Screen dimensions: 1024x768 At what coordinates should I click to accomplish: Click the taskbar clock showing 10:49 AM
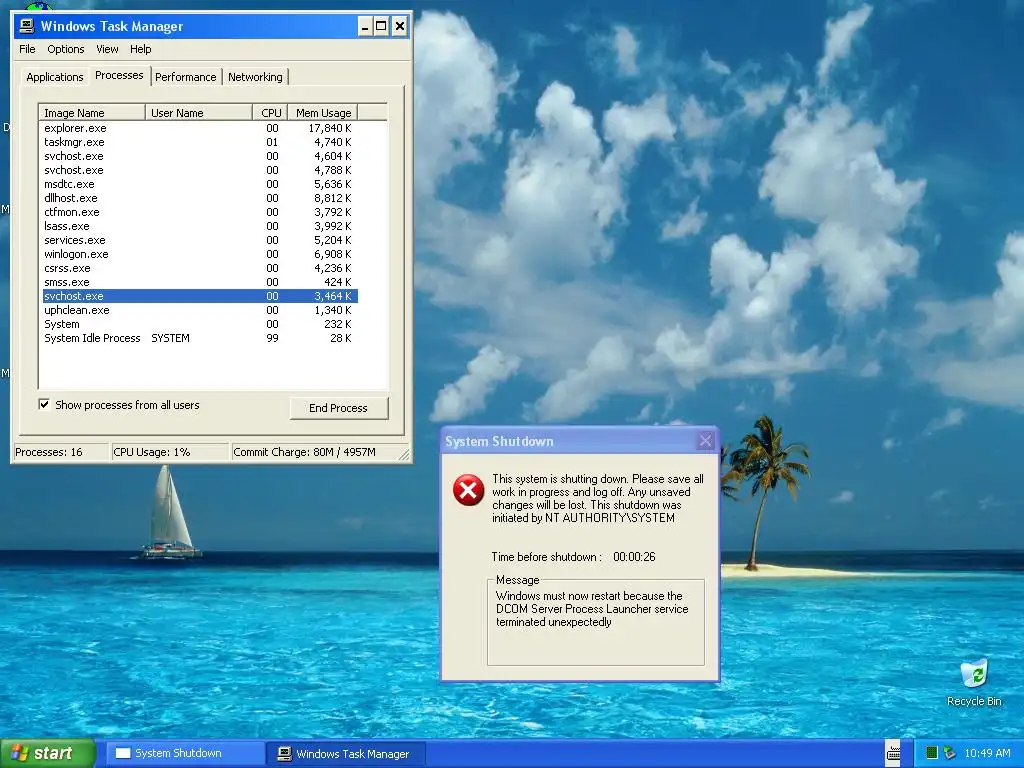click(x=987, y=753)
